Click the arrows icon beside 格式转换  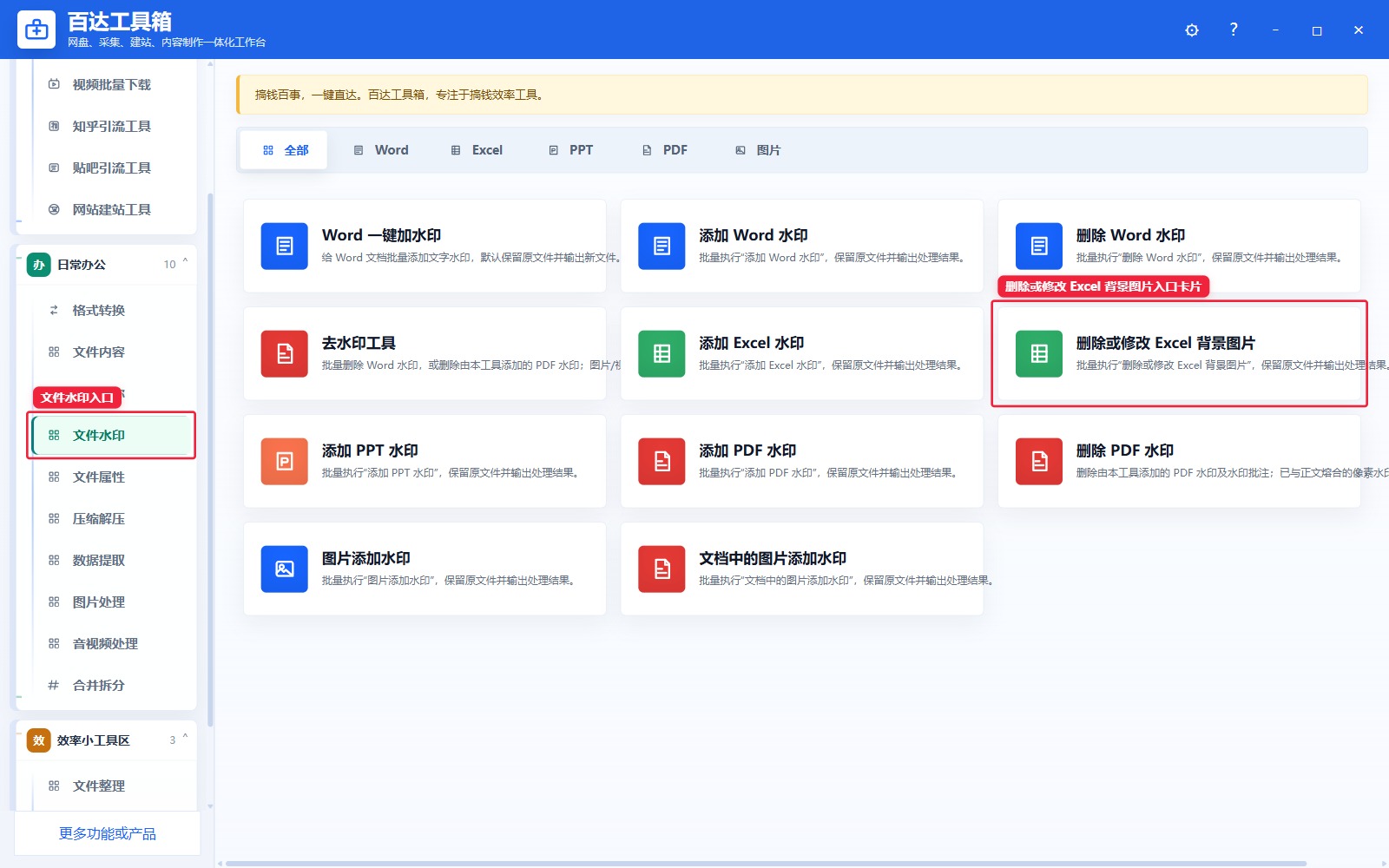[54, 310]
